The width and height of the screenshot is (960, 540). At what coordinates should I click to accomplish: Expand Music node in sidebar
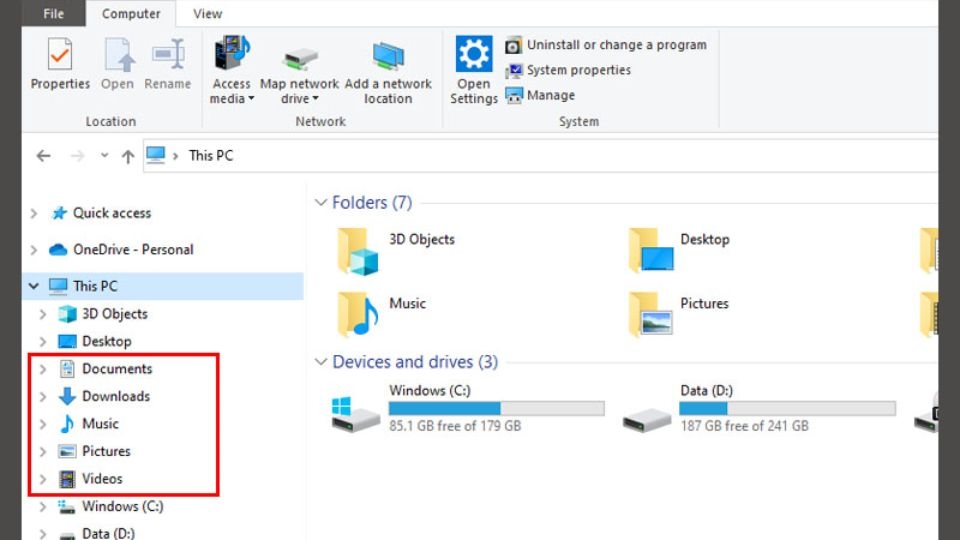pyautogui.click(x=43, y=424)
